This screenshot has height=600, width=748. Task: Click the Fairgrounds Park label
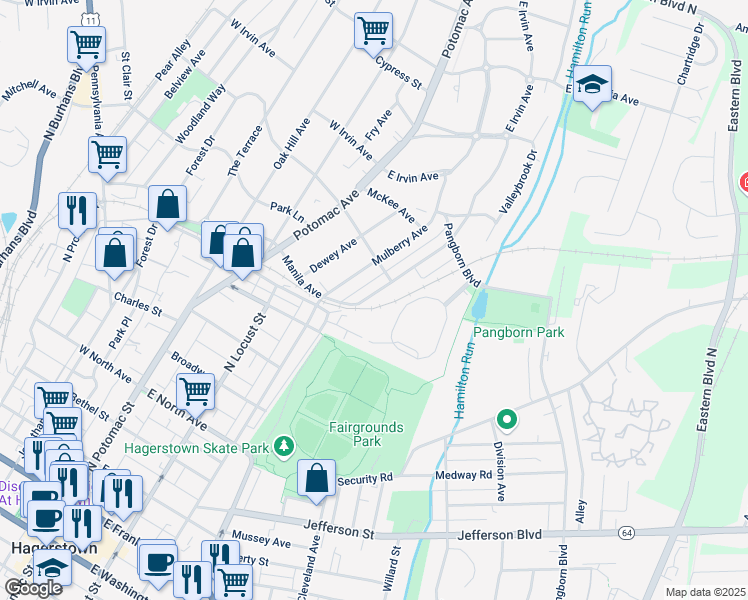coord(366,434)
